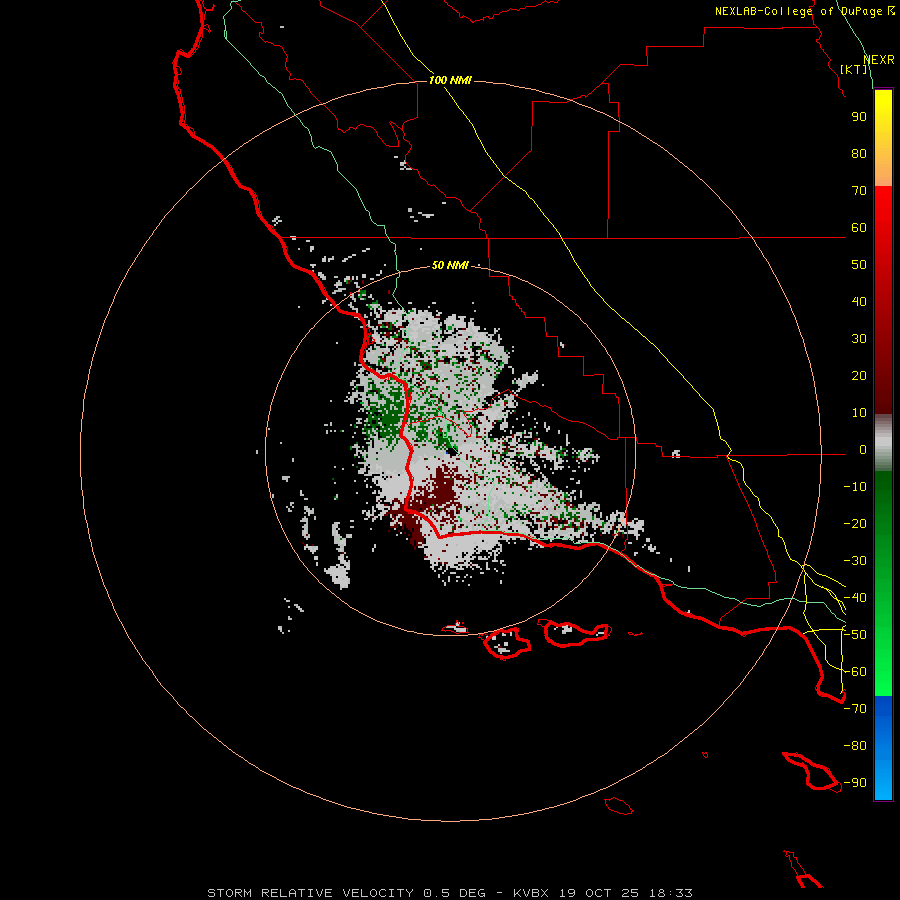900x900 pixels.
Task: Click the 50 value on the velocity scale
Action: [x=859, y=265]
